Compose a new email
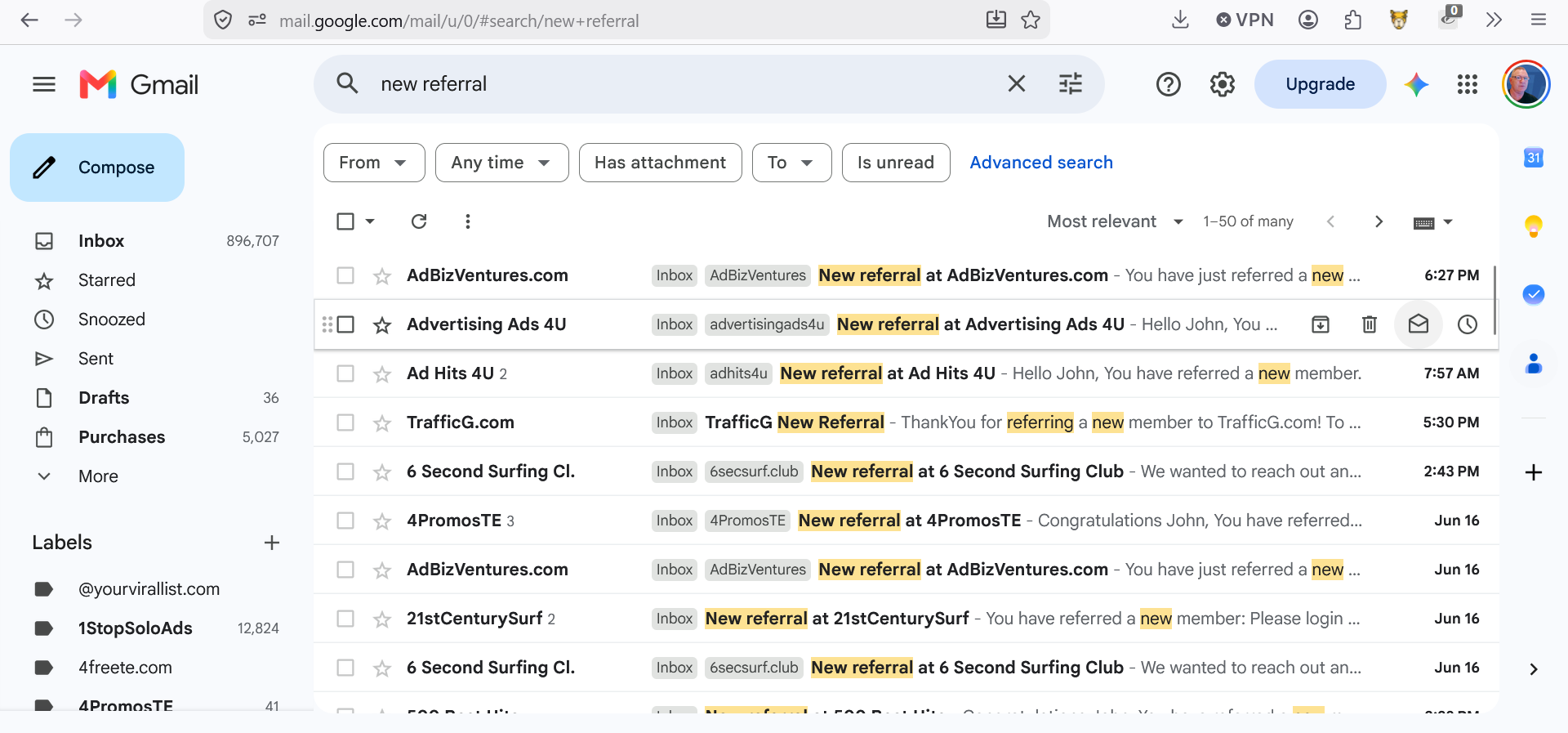Screen dimensions: 1568x733 [97, 168]
